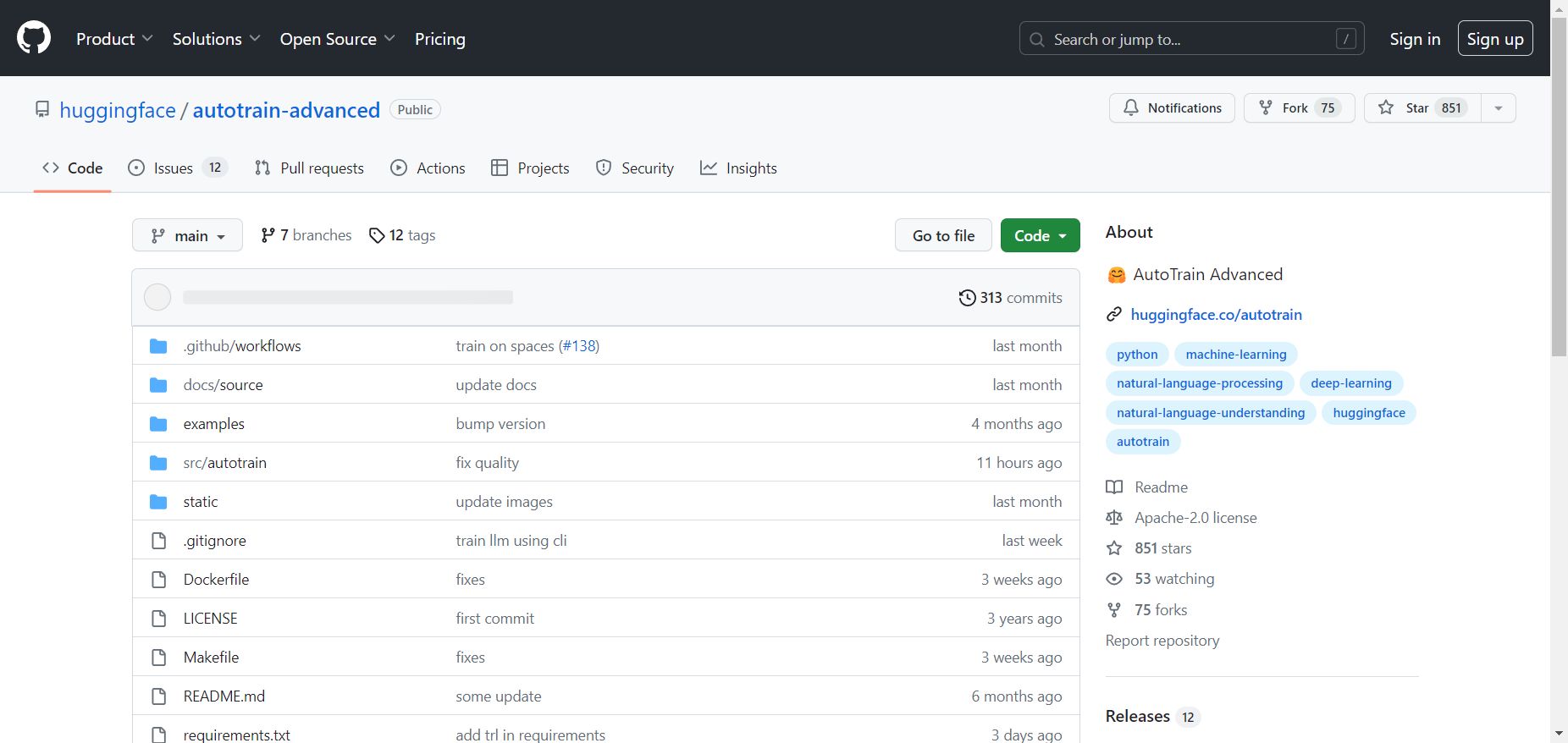Image resolution: width=1568 pixels, height=743 pixels.
Task: Open the star lists dropdown arrow
Action: tap(1498, 107)
